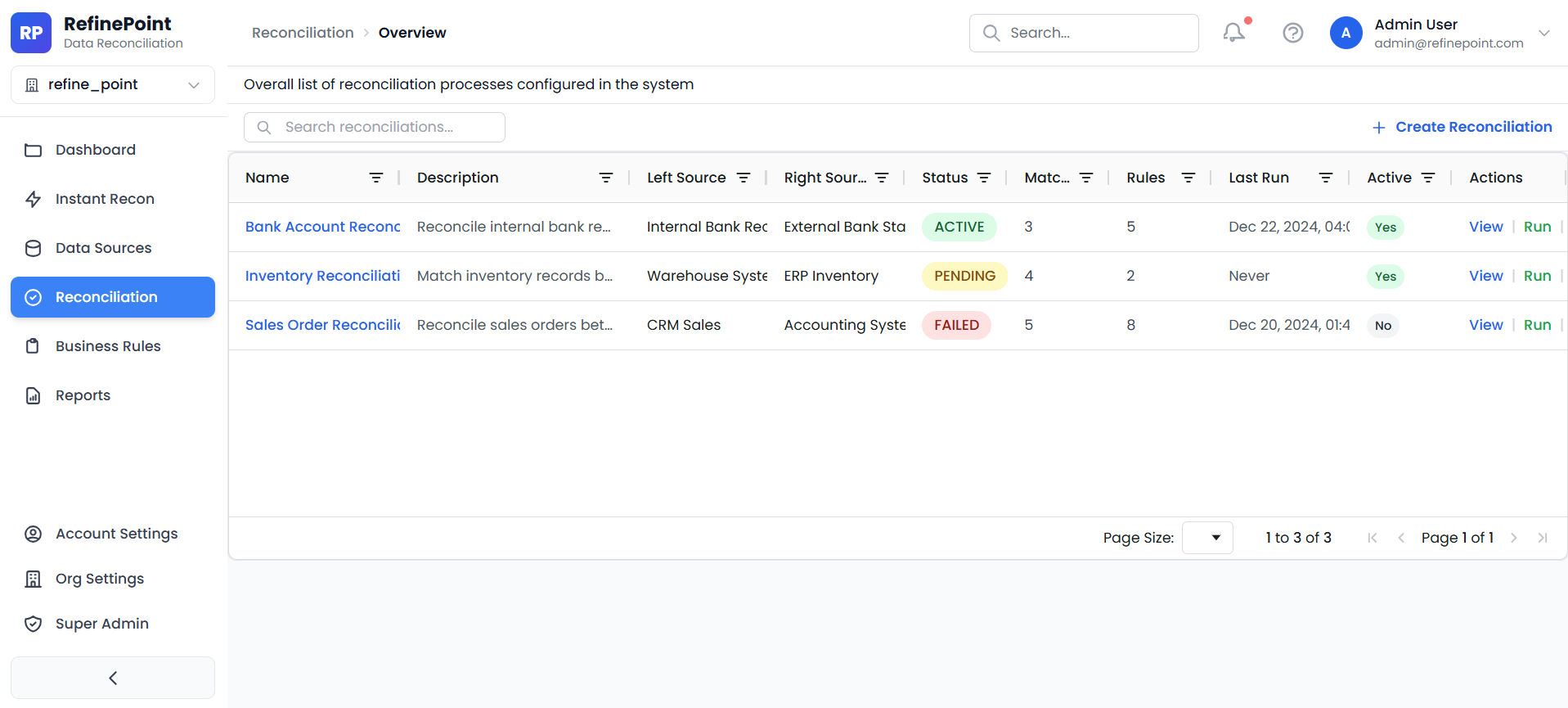Viewport: 1568px width, 708px height.
Task: Click the PENDING status badge
Action: (x=964, y=276)
